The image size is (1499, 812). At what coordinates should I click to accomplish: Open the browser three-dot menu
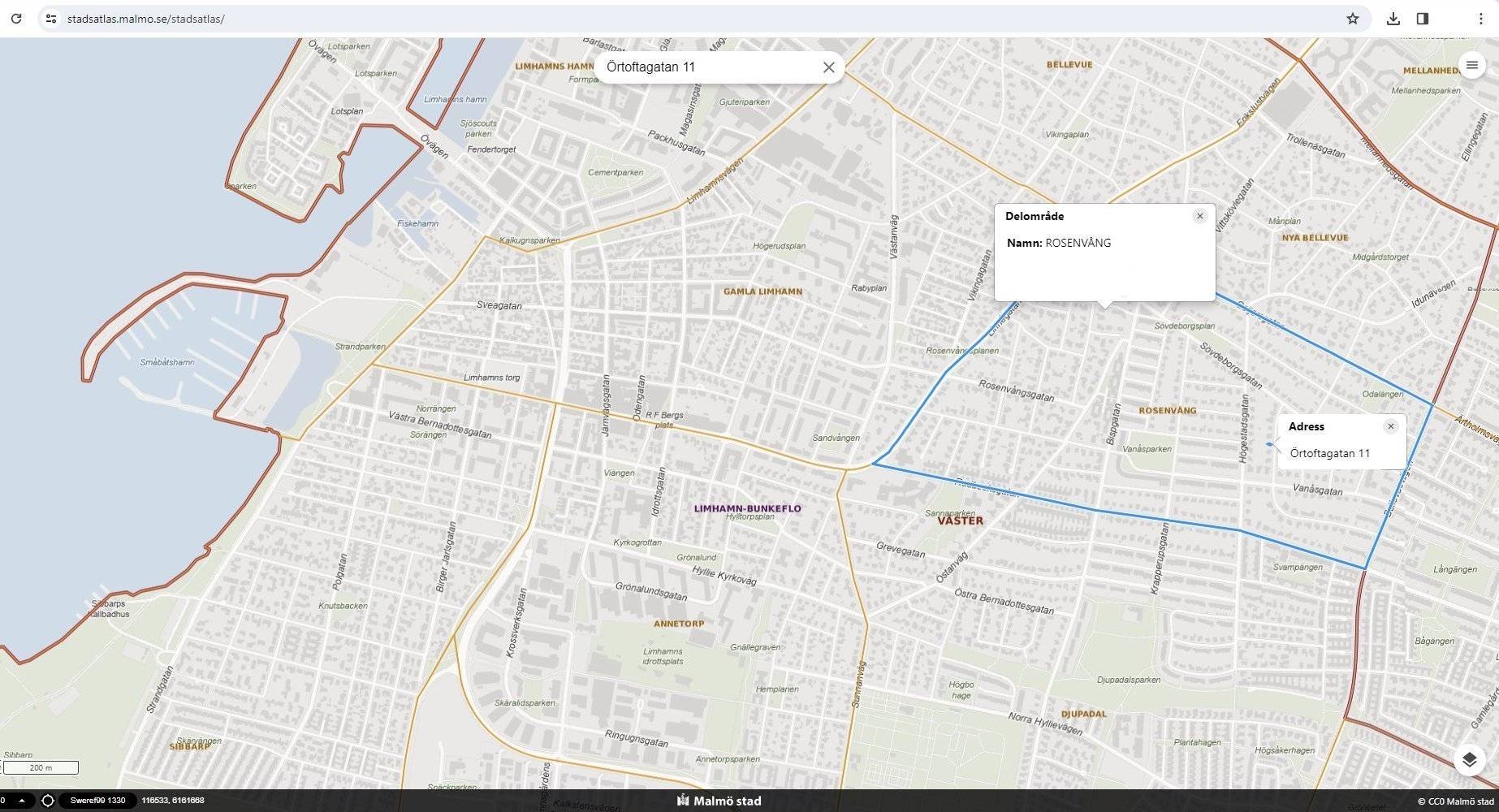point(1480,18)
